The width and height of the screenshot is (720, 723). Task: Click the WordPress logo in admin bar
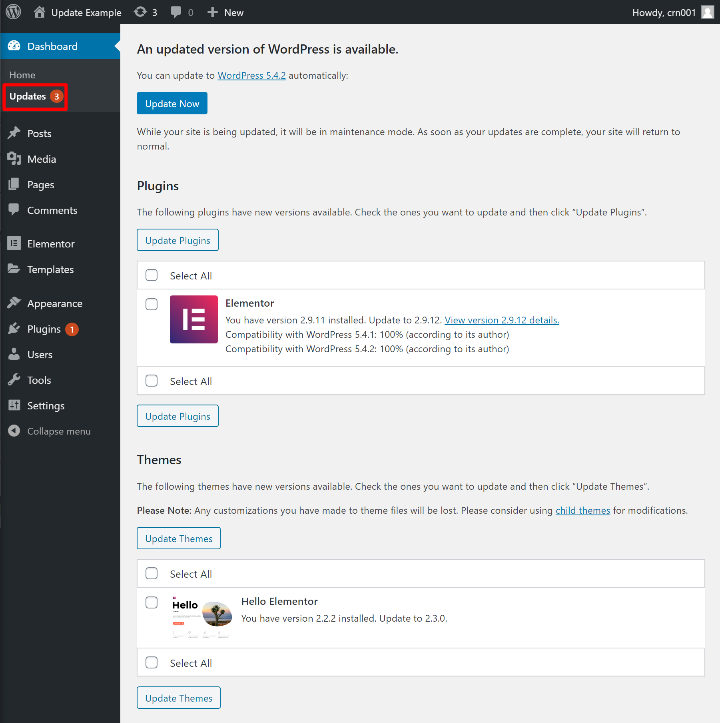coord(14,13)
